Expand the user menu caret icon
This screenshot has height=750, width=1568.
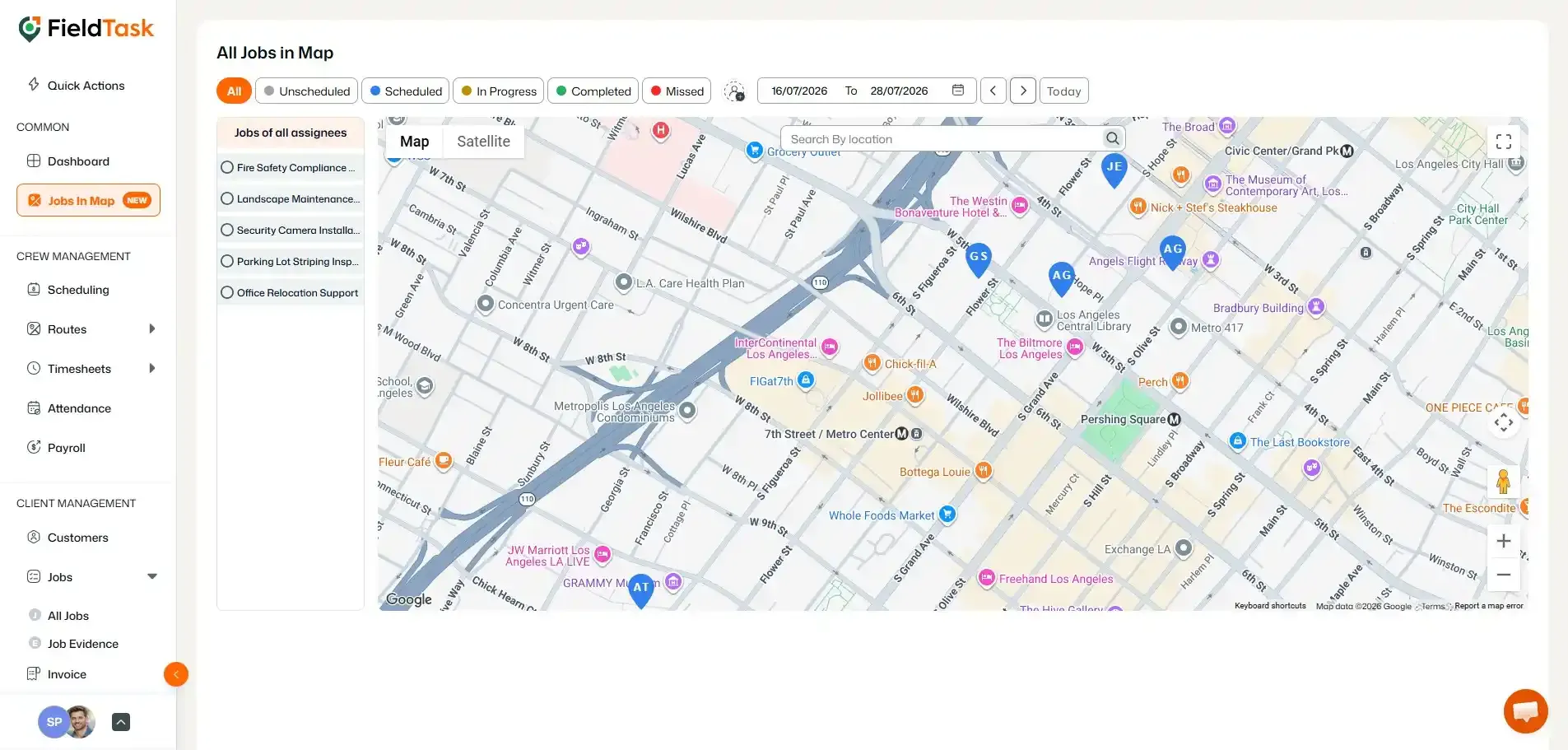pos(121,722)
